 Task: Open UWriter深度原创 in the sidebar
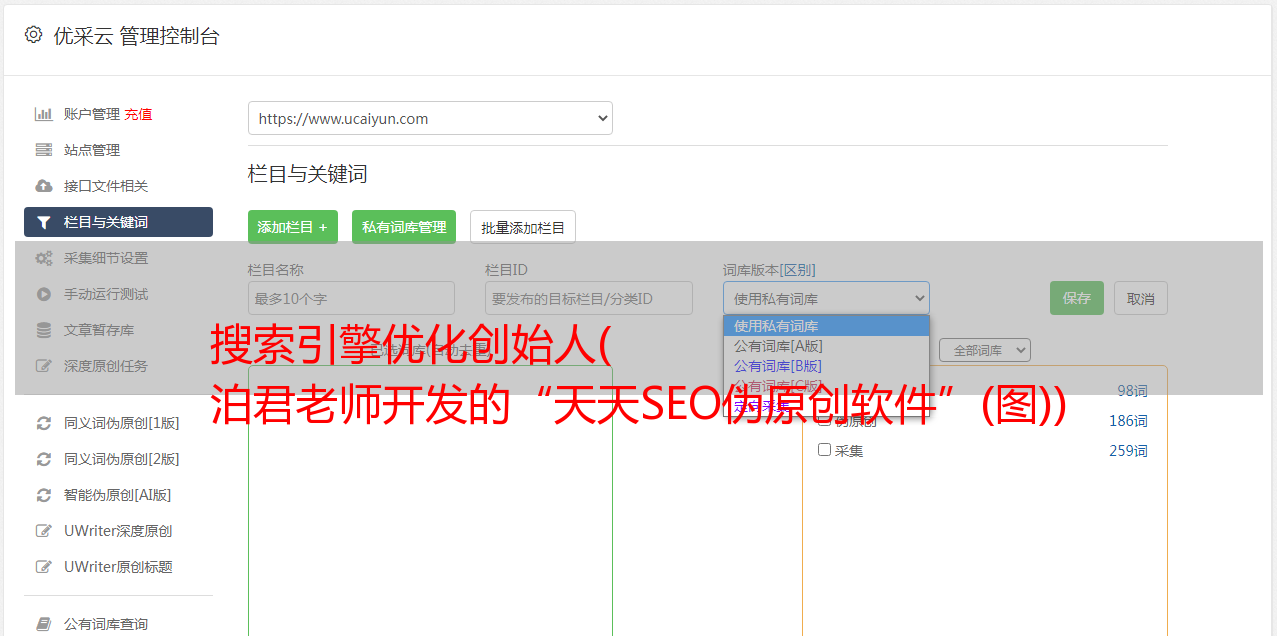pyautogui.click(x=118, y=531)
